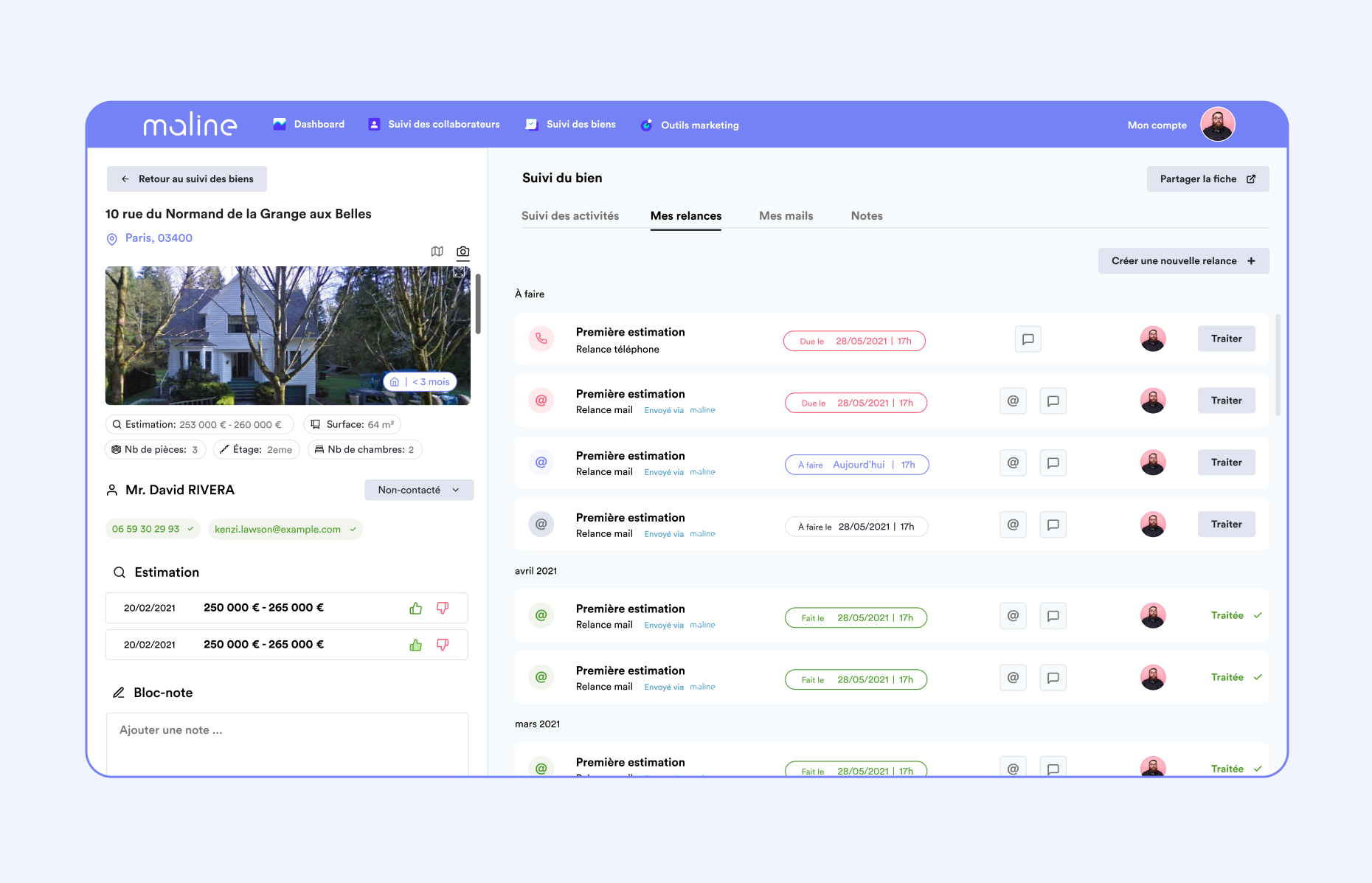Click the phone icon in the Relance téléphone row
This screenshot has width=1372, height=883.
(x=541, y=339)
